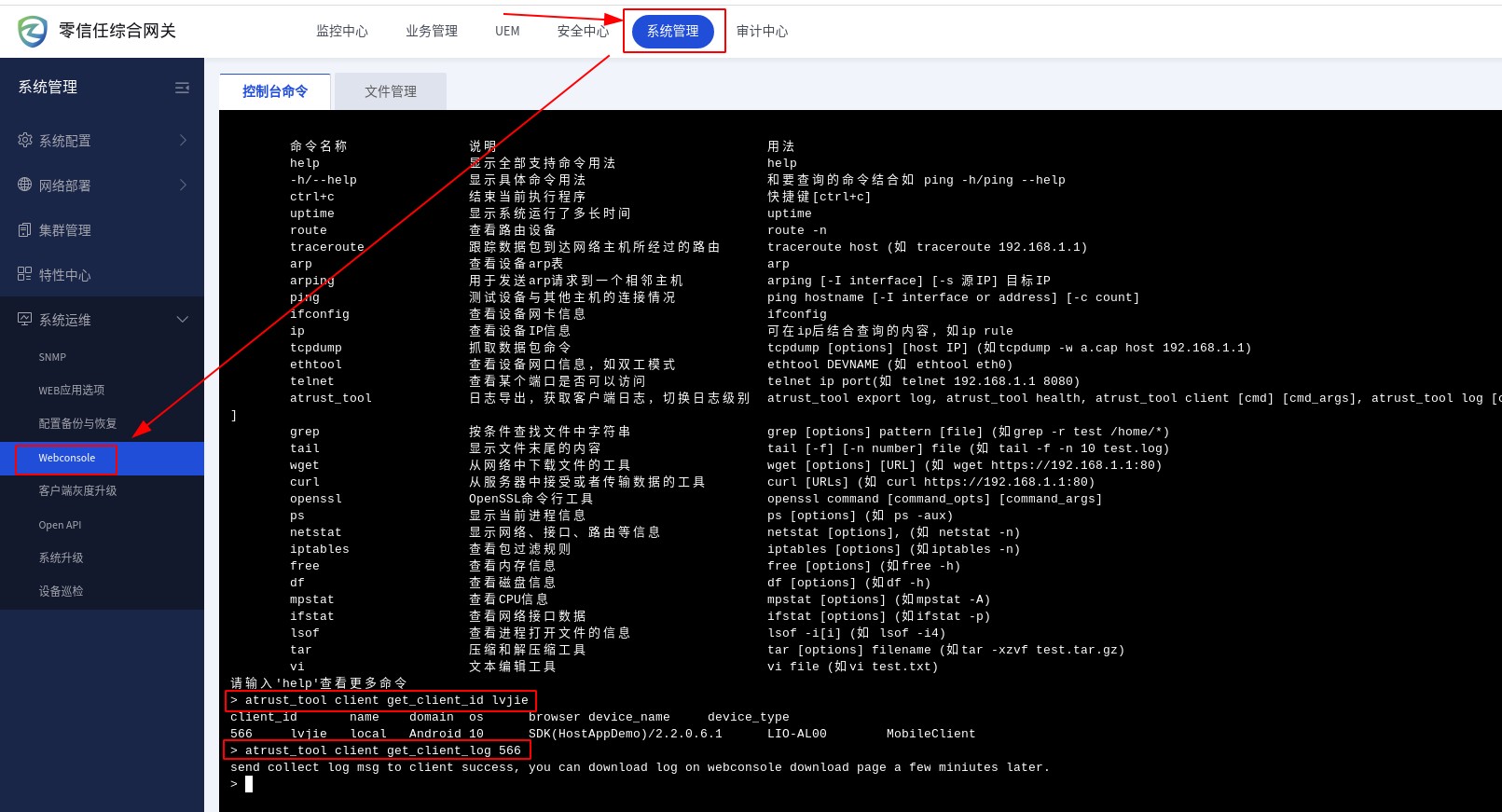
Task: Click the 用法 column header
Action: 781,146
